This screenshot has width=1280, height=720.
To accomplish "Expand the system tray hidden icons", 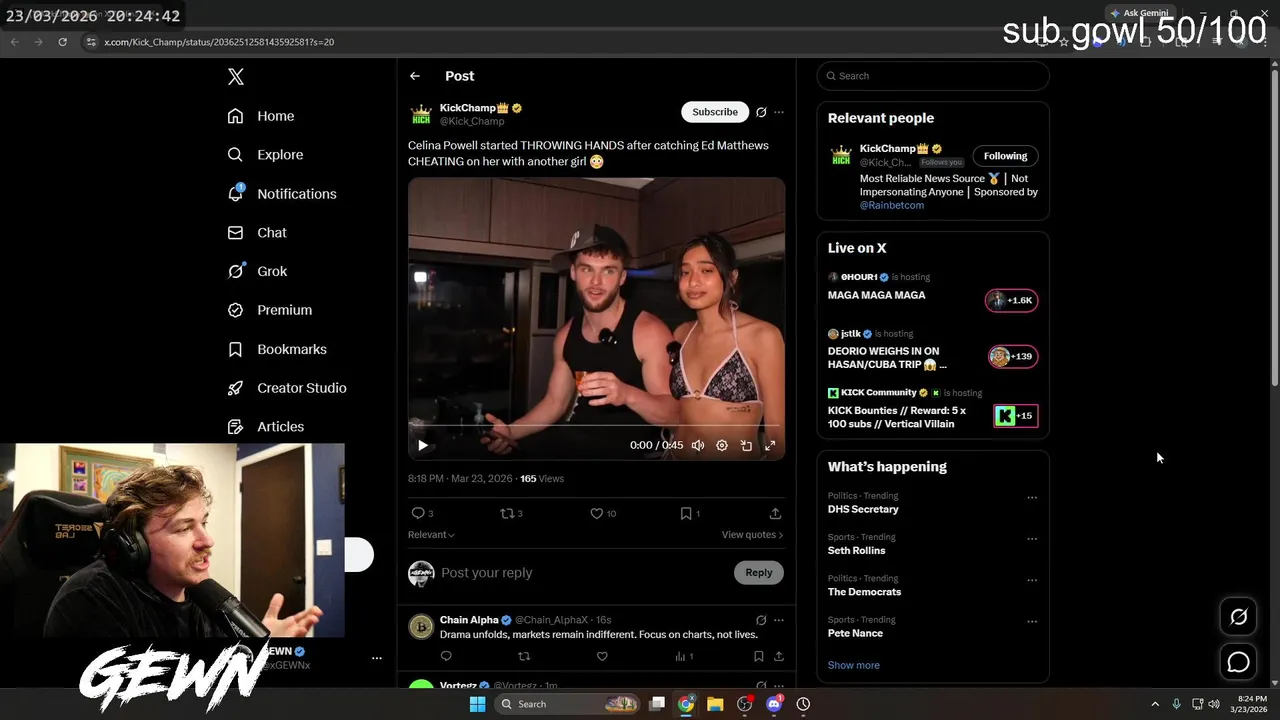I will (x=1155, y=704).
